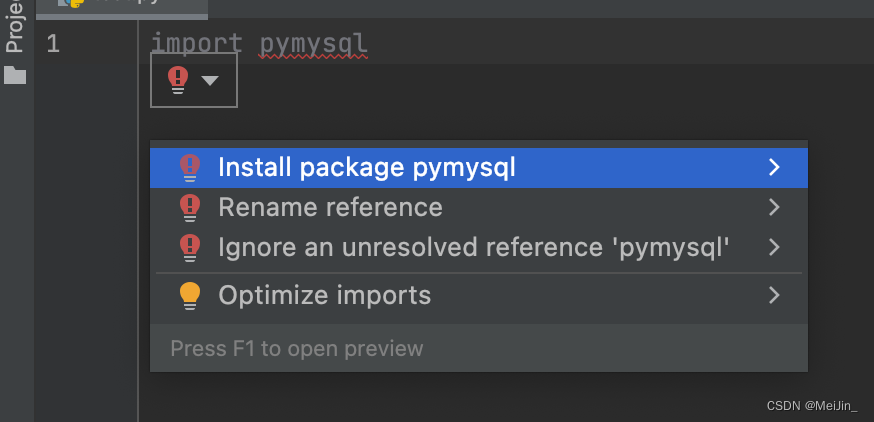
Task: Click the import keyword on line 1
Action: tap(197, 43)
